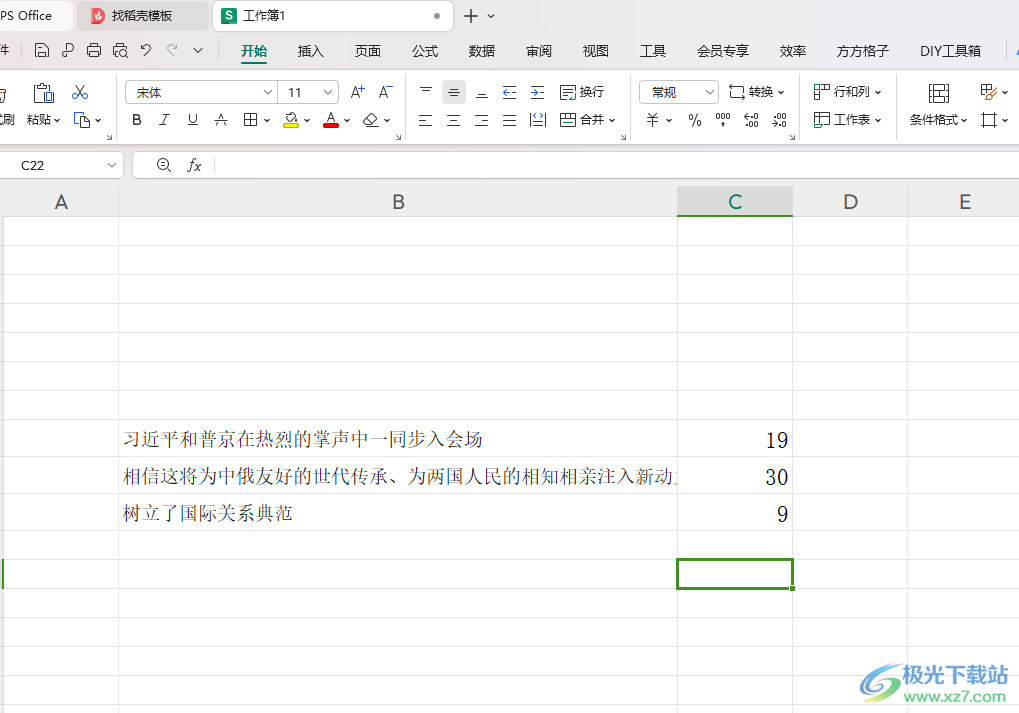Open the 找稻壳模板 document tab

tap(142, 16)
